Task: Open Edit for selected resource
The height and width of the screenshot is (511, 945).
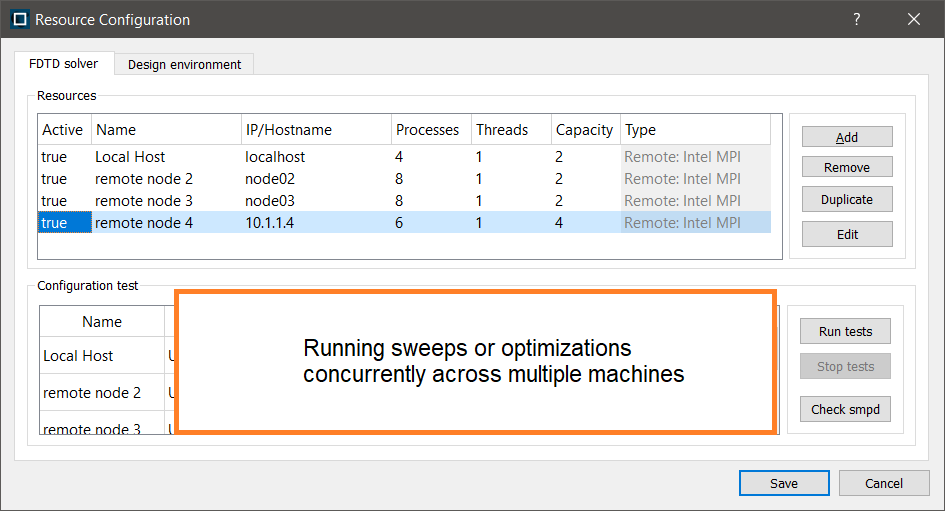Action: point(846,234)
